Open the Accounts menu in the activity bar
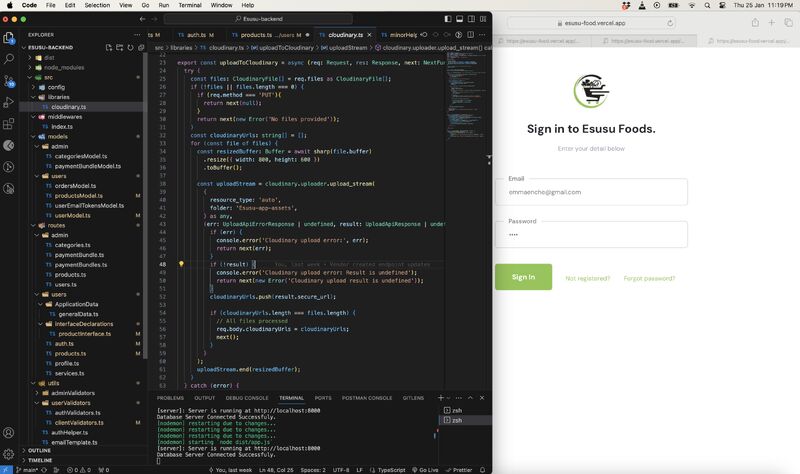This screenshot has width=800, height=474. click(9, 433)
